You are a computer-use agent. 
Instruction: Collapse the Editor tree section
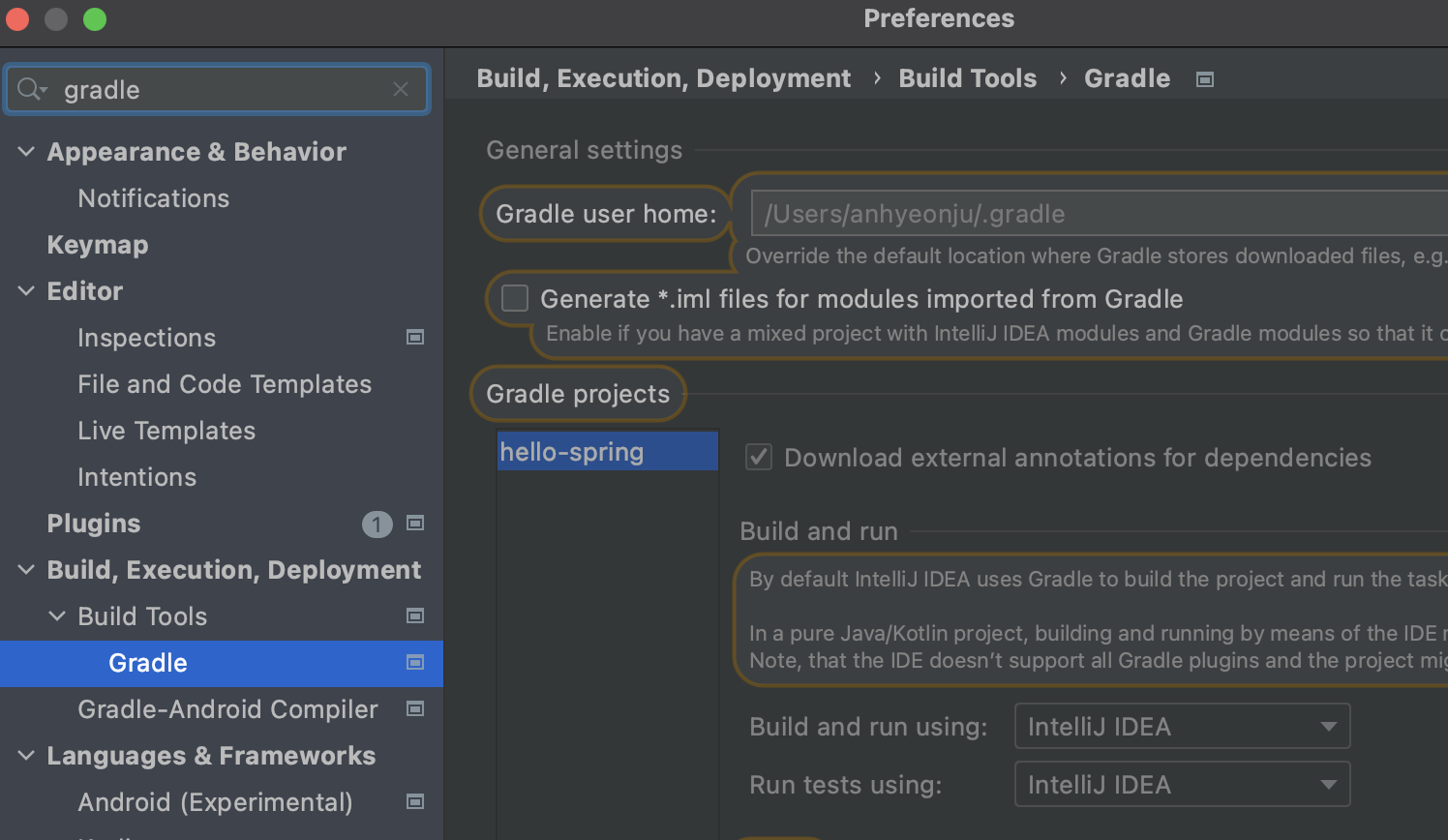point(27,291)
